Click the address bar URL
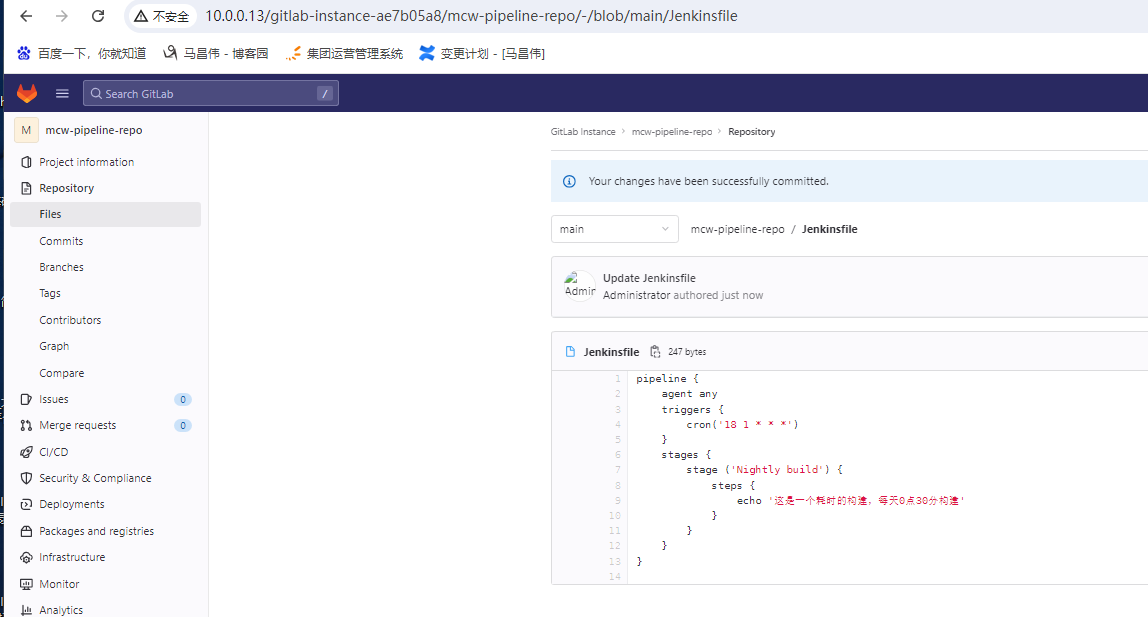The width and height of the screenshot is (1148, 617). (x=471, y=16)
